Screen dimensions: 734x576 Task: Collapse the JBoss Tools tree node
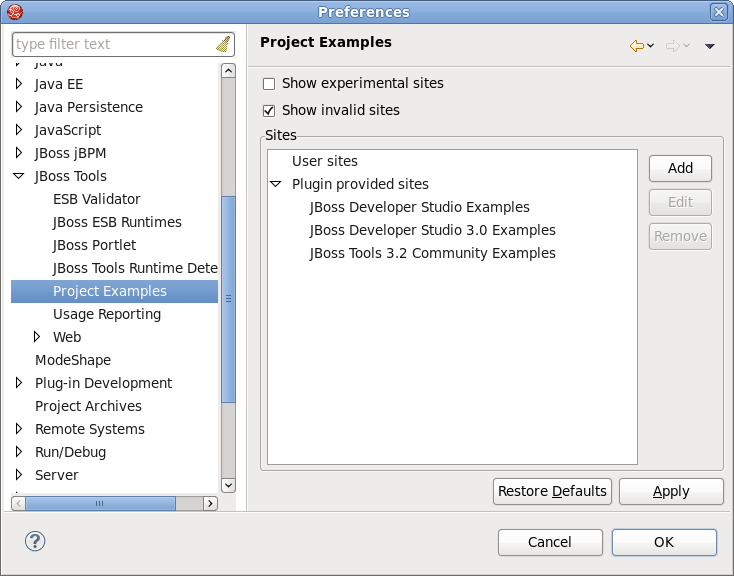click(19, 176)
